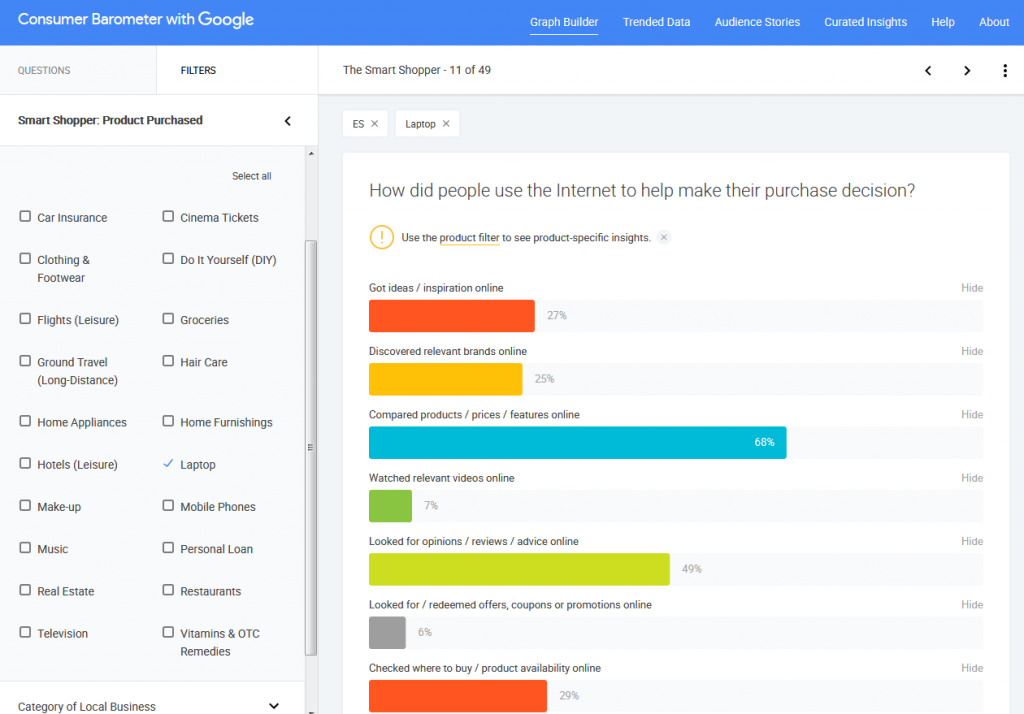The height and width of the screenshot is (714, 1024).
Task: Check Vitamins & OTC Remedies checkbox
Action: (x=168, y=632)
